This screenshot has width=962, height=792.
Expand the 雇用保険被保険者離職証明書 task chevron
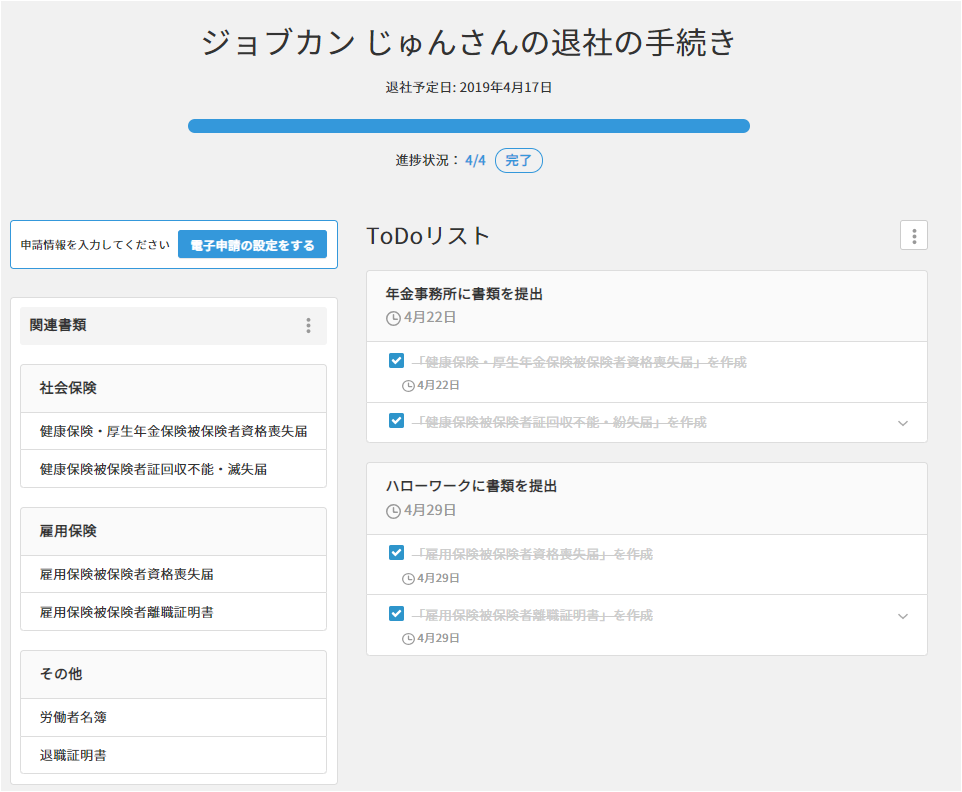point(903,616)
